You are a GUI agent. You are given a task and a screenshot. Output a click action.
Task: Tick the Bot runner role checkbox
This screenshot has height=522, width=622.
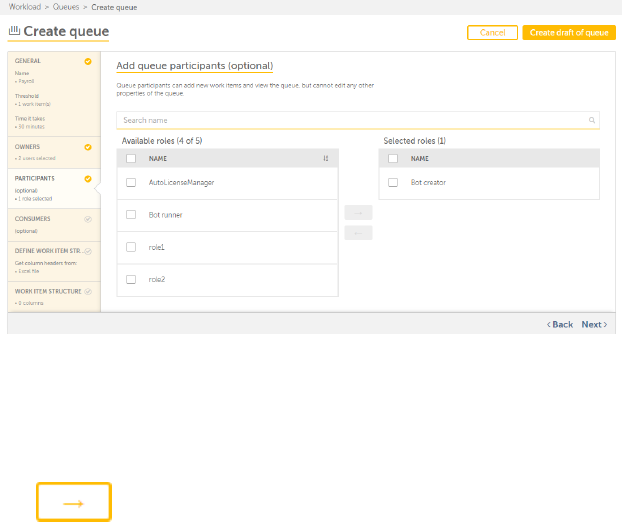pyautogui.click(x=131, y=215)
